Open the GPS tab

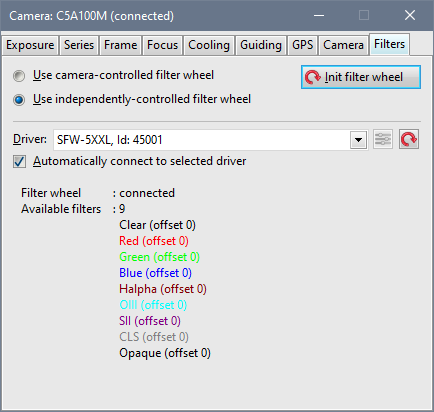point(303,45)
